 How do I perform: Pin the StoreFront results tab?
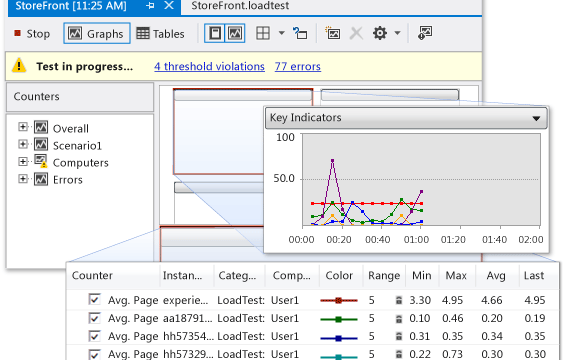(150, 6)
